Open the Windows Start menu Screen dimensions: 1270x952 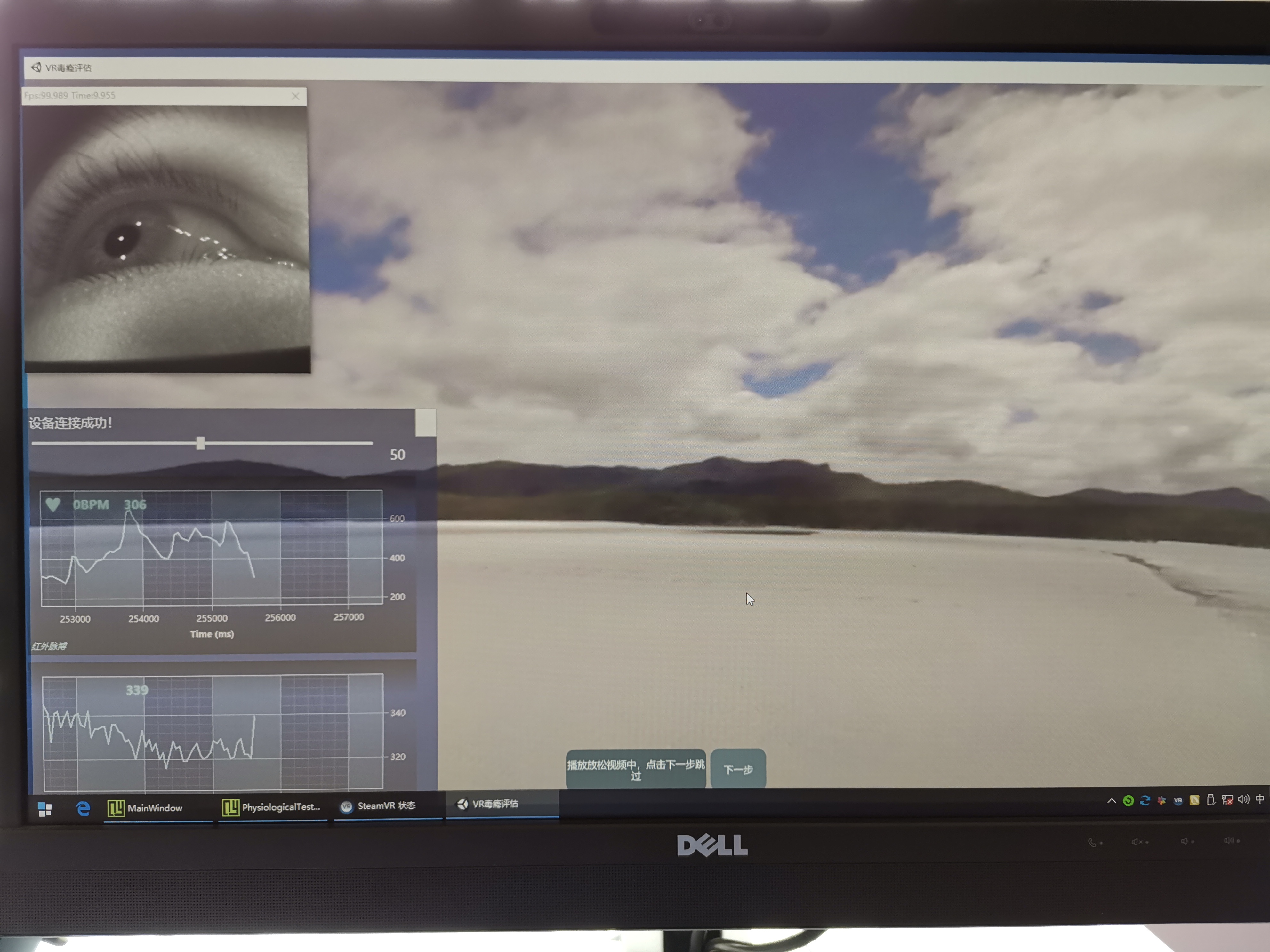tap(45, 809)
